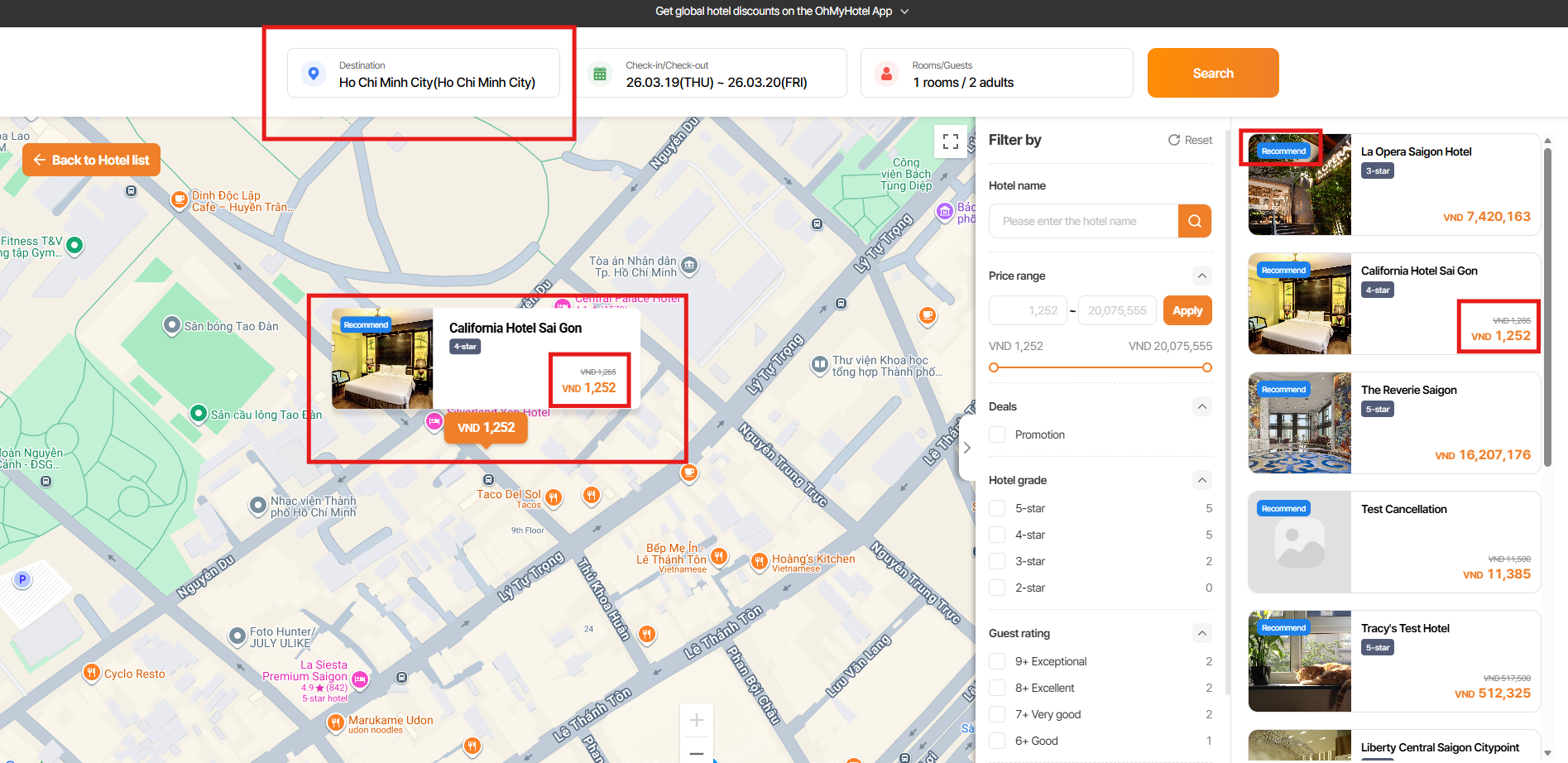The height and width of the screenshot is (763, 1568).
Task: Open the Destination selector
Action: 424,73
